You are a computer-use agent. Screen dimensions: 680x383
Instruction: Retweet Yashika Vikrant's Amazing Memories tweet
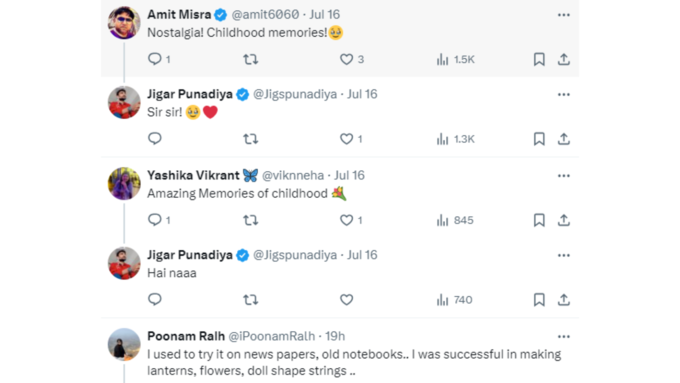point(251,220)
